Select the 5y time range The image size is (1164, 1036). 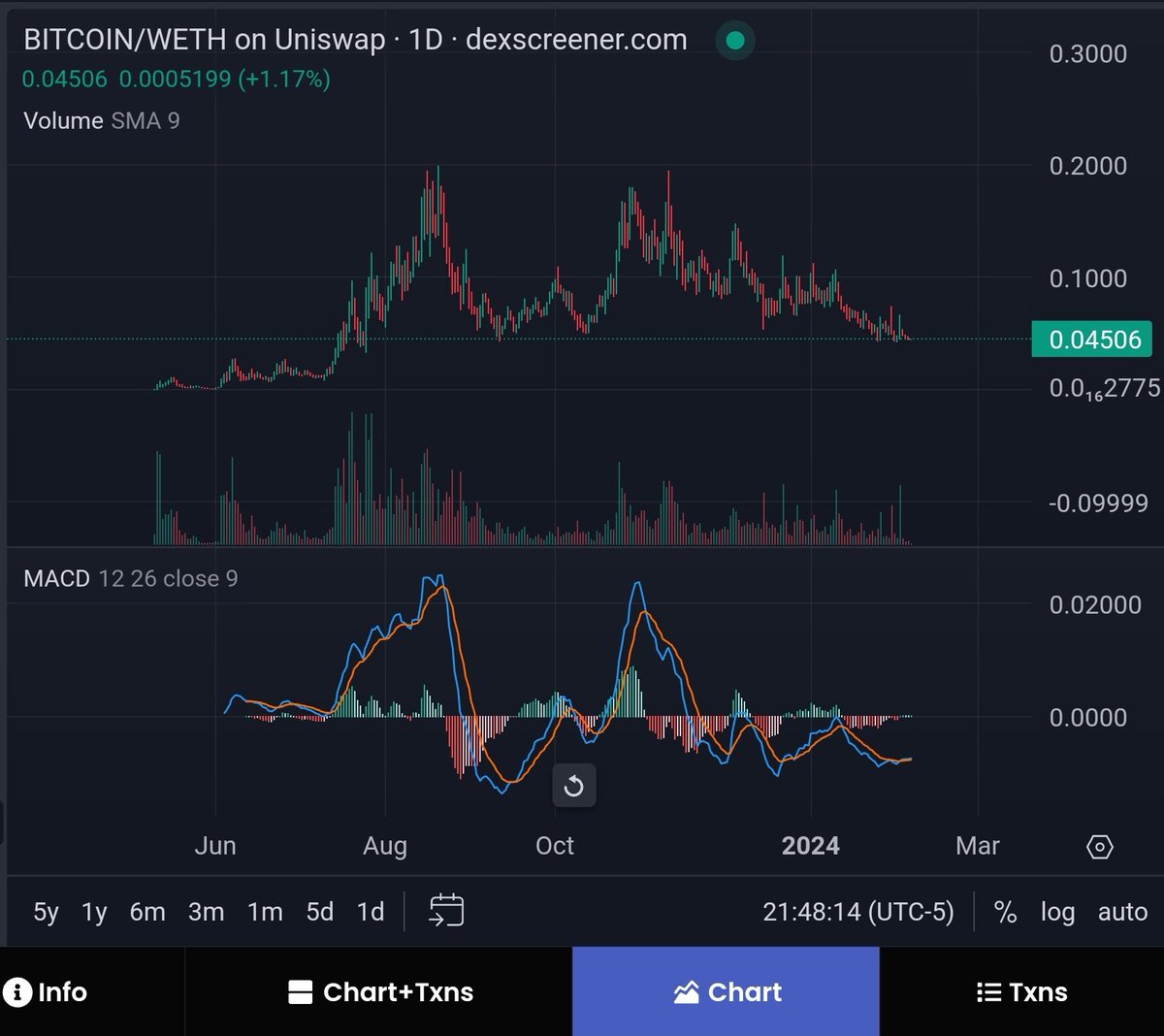pyautogui.click(x=46, y=912)
